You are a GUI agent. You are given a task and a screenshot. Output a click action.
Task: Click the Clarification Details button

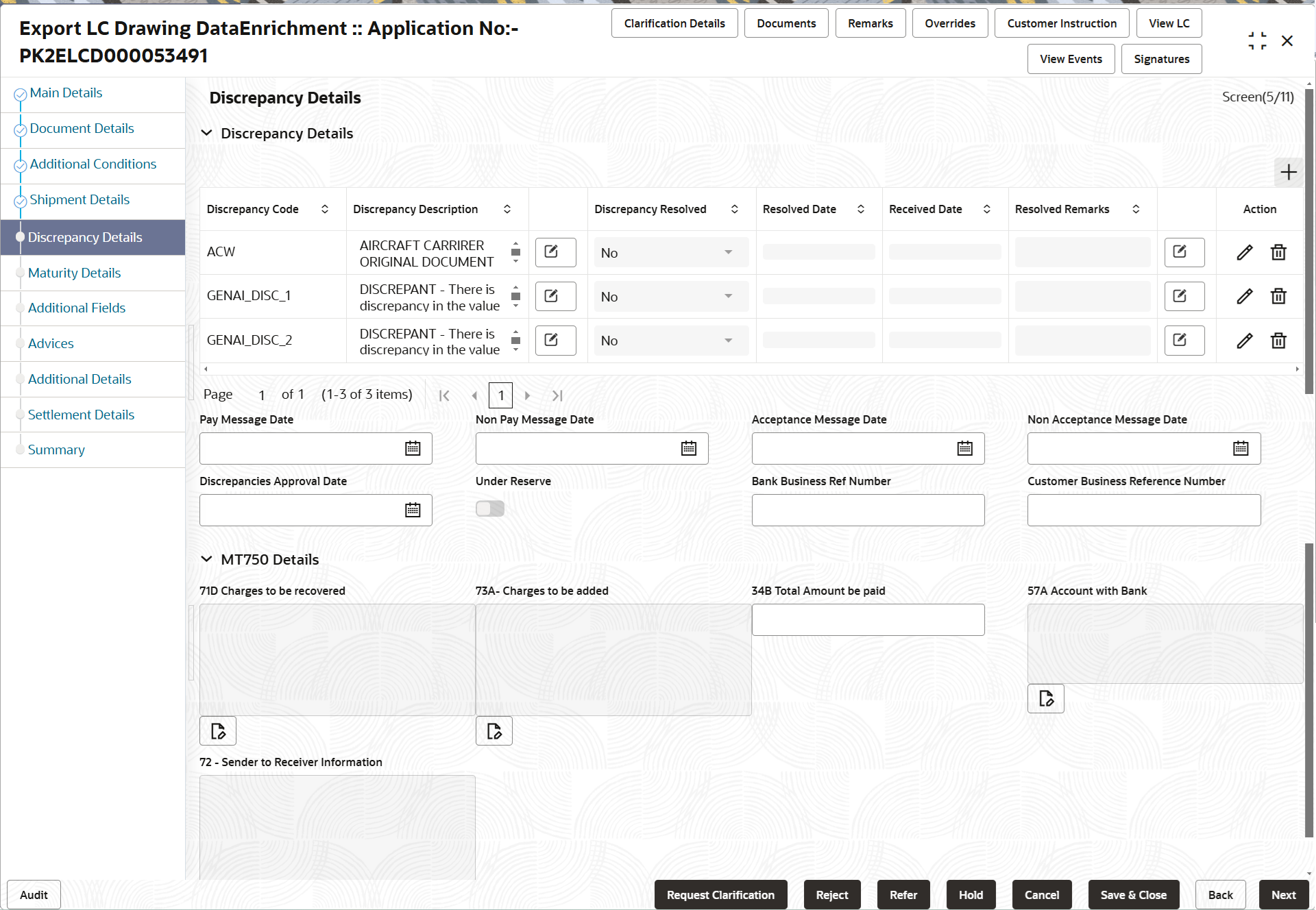point(674,23)
